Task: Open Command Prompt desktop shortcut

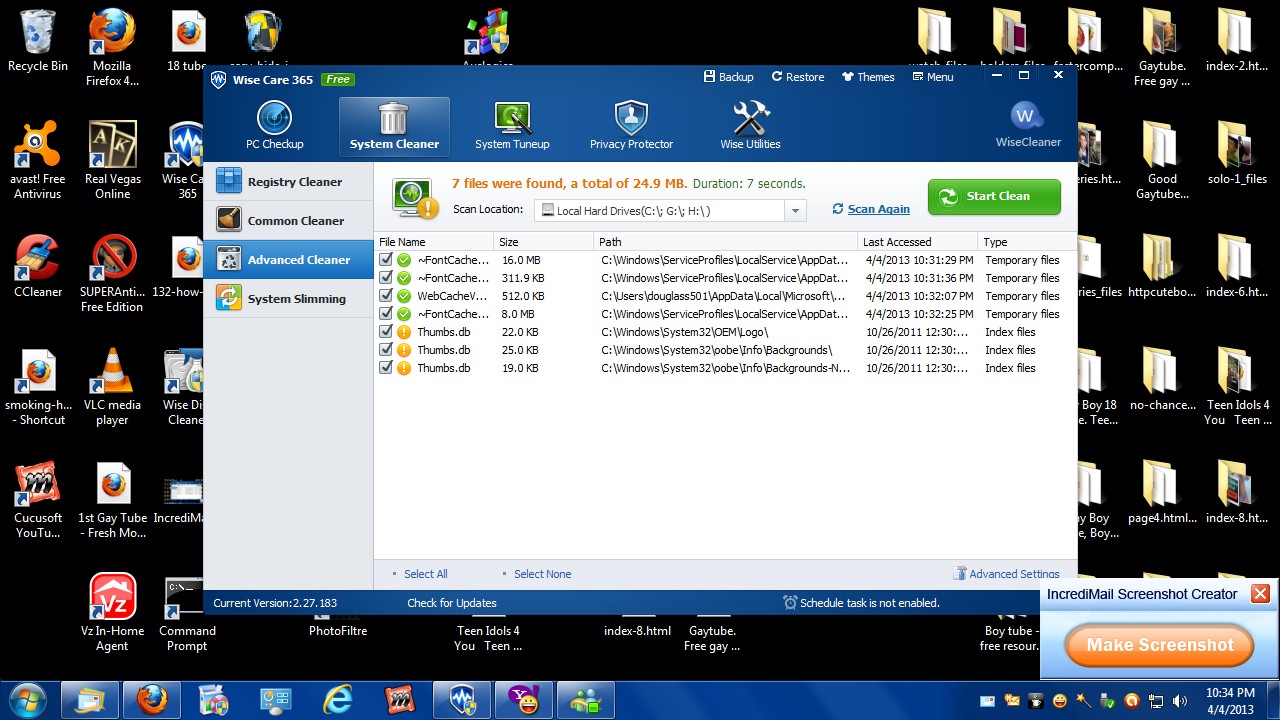Action: (187, 612)
